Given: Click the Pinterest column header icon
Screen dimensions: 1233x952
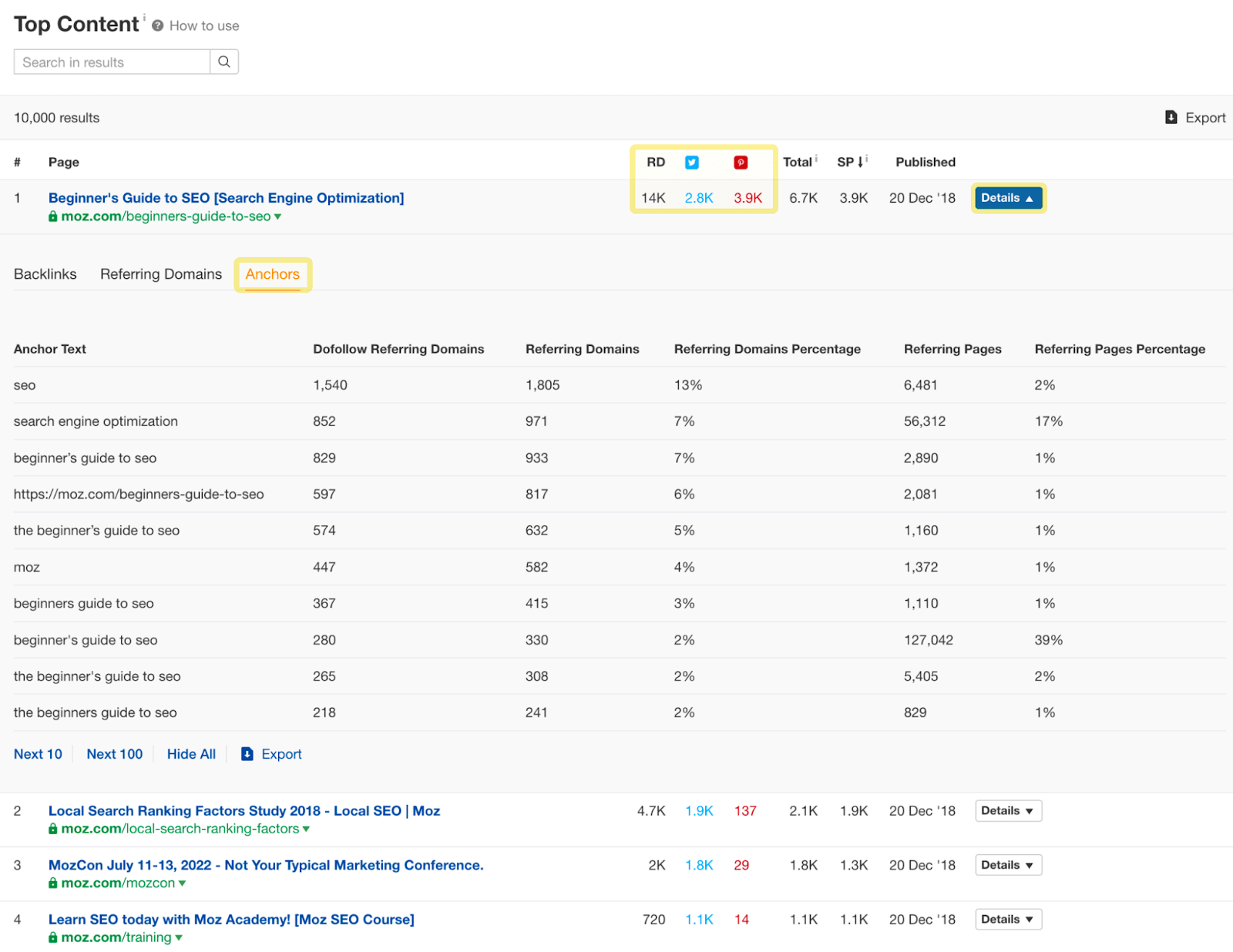Looking at the screenshot, I should click(x=740, y=162).
